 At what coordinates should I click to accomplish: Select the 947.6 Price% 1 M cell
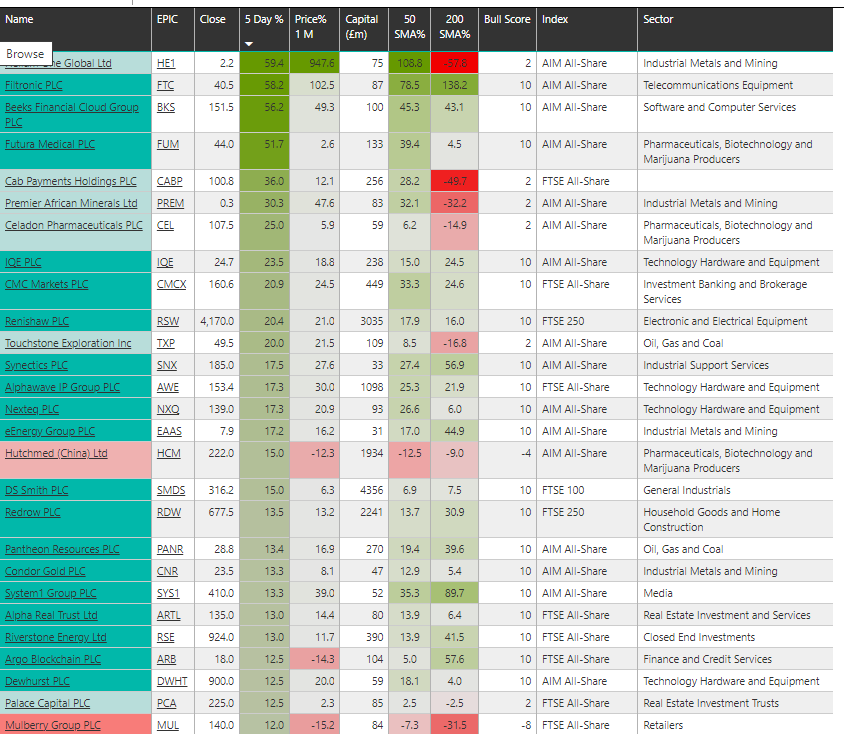click(x=314, y=63)
